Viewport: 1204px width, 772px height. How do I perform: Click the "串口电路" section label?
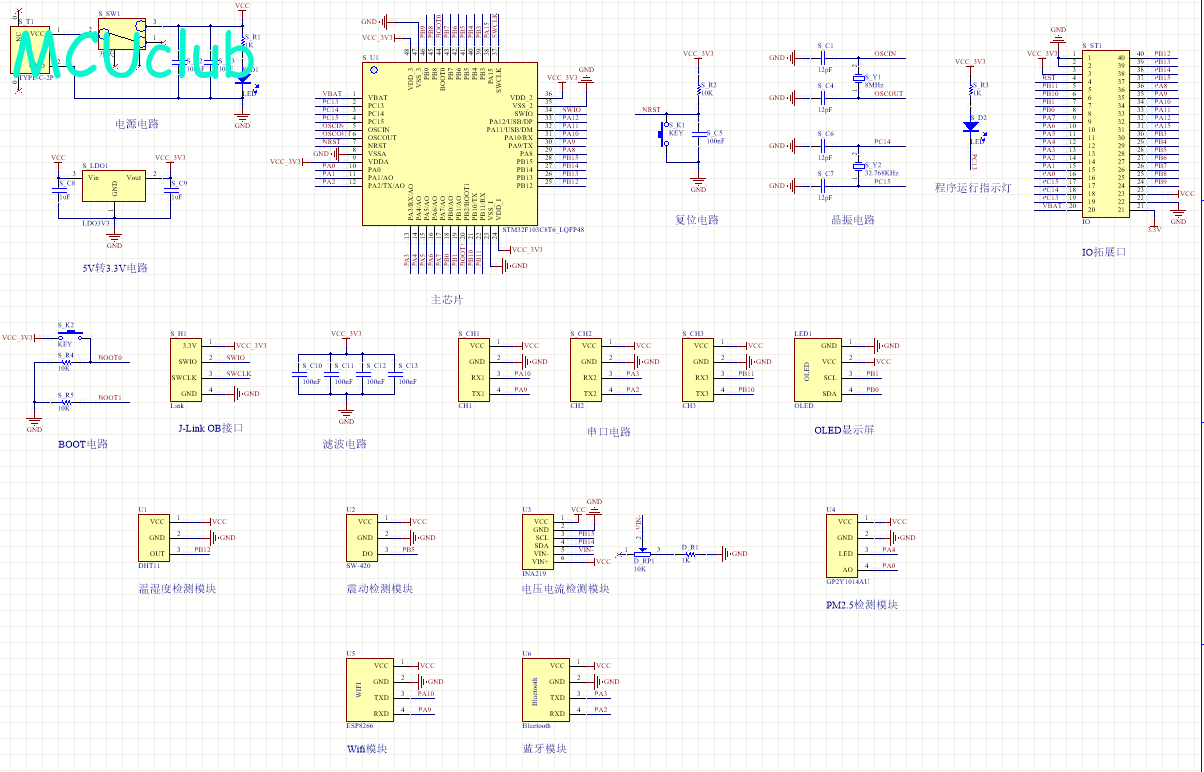tap(609, 432)
